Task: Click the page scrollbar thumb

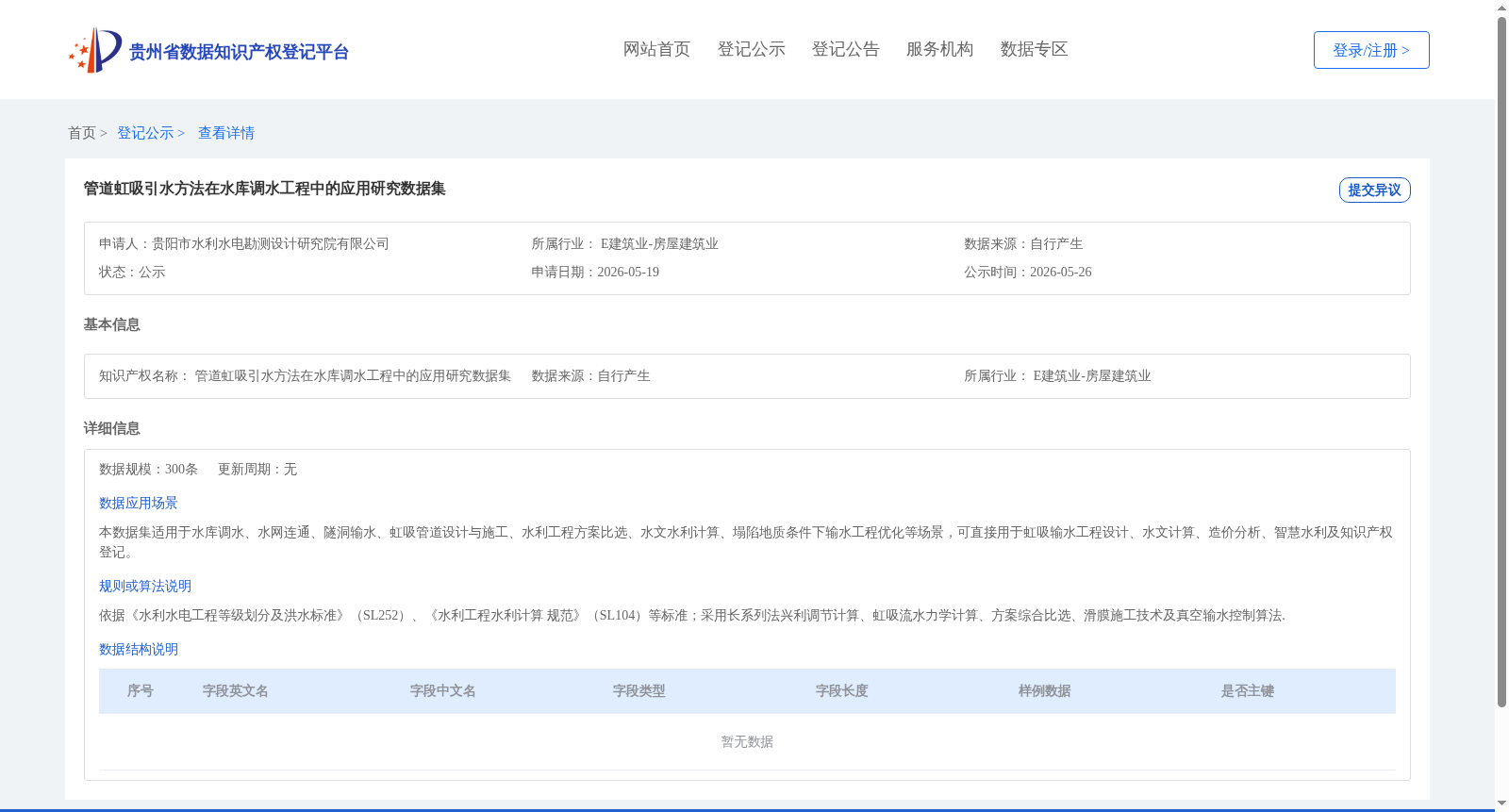Action: tap(1501, 362)
